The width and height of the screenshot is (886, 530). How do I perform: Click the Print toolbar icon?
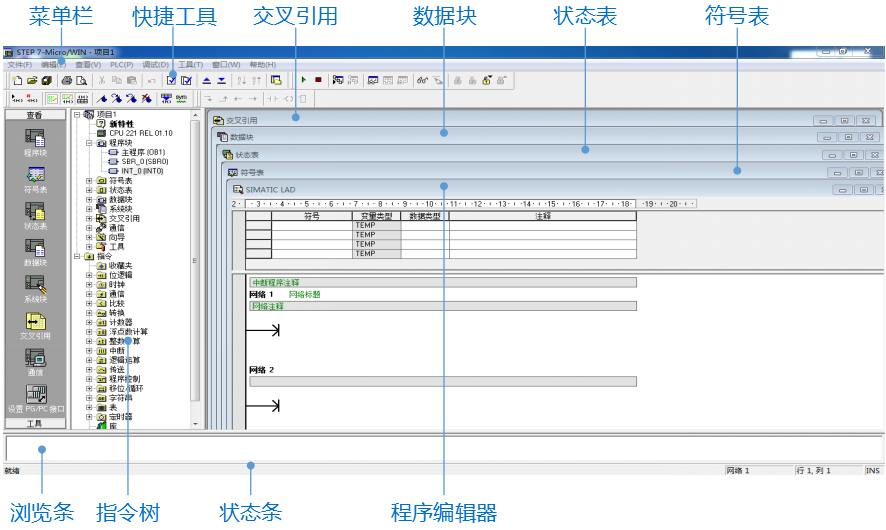[x=67, y=80]
